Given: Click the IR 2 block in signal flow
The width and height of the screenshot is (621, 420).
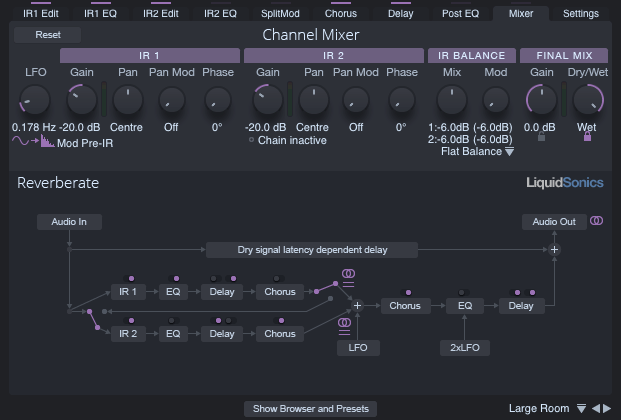Looking at the screenshot, I should point(128,334).
